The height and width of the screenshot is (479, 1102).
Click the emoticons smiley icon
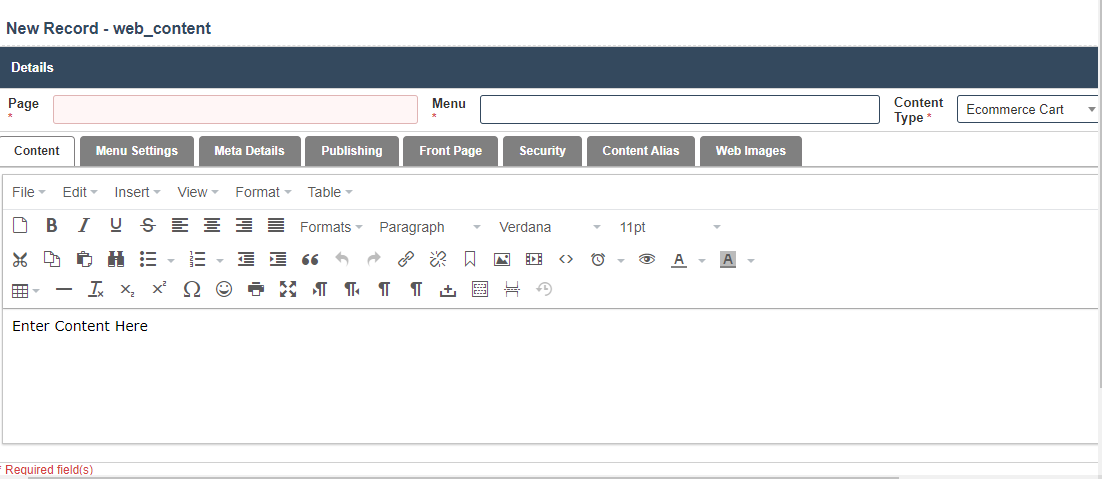pos(224,289)
